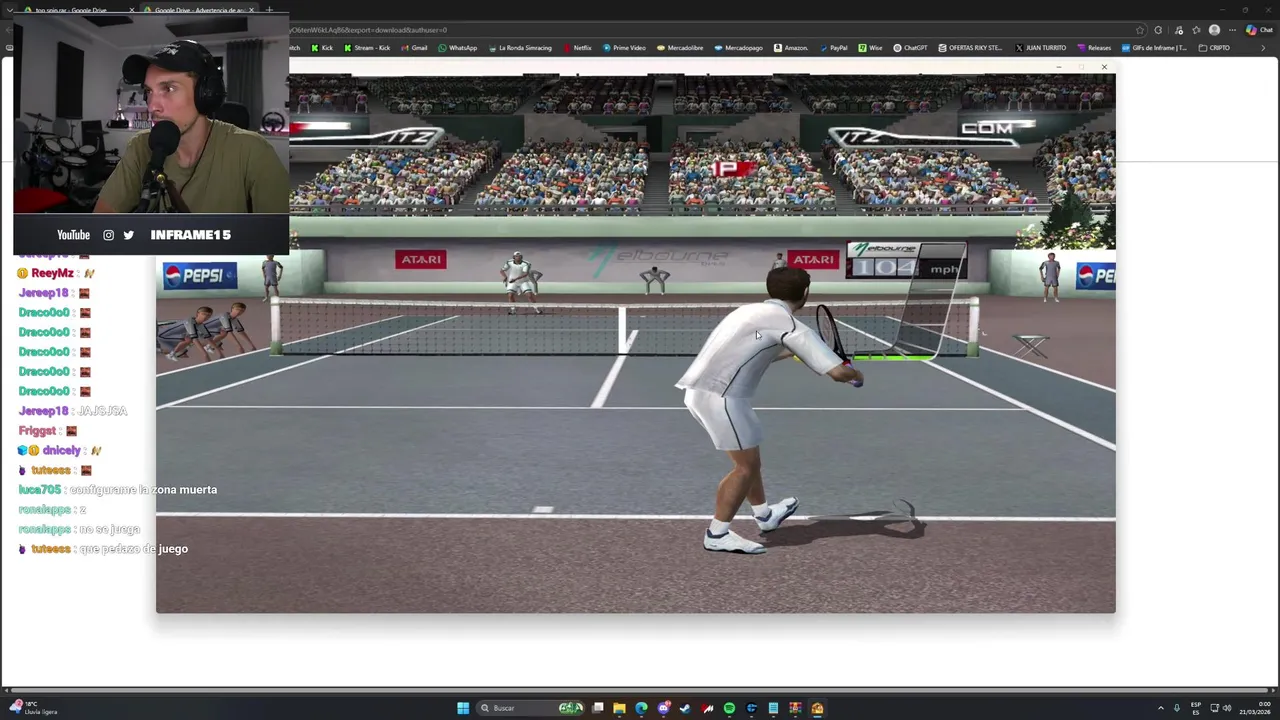Screen dimensions: 1280x720
Task: Open the browser profile avatar
Action: (1214, 30)
